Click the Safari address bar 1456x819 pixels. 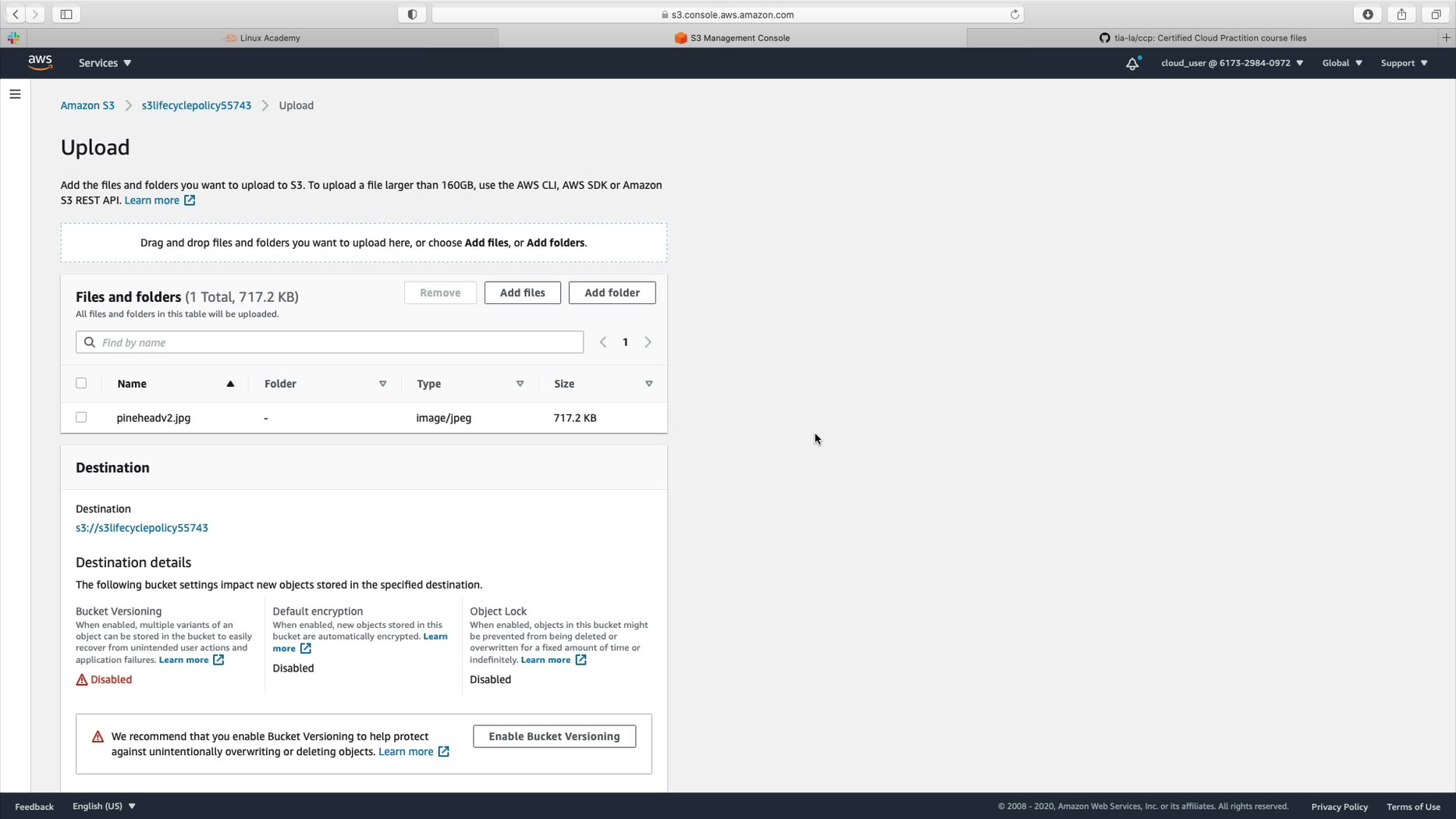pyautogui.click(x=728, y=14)
